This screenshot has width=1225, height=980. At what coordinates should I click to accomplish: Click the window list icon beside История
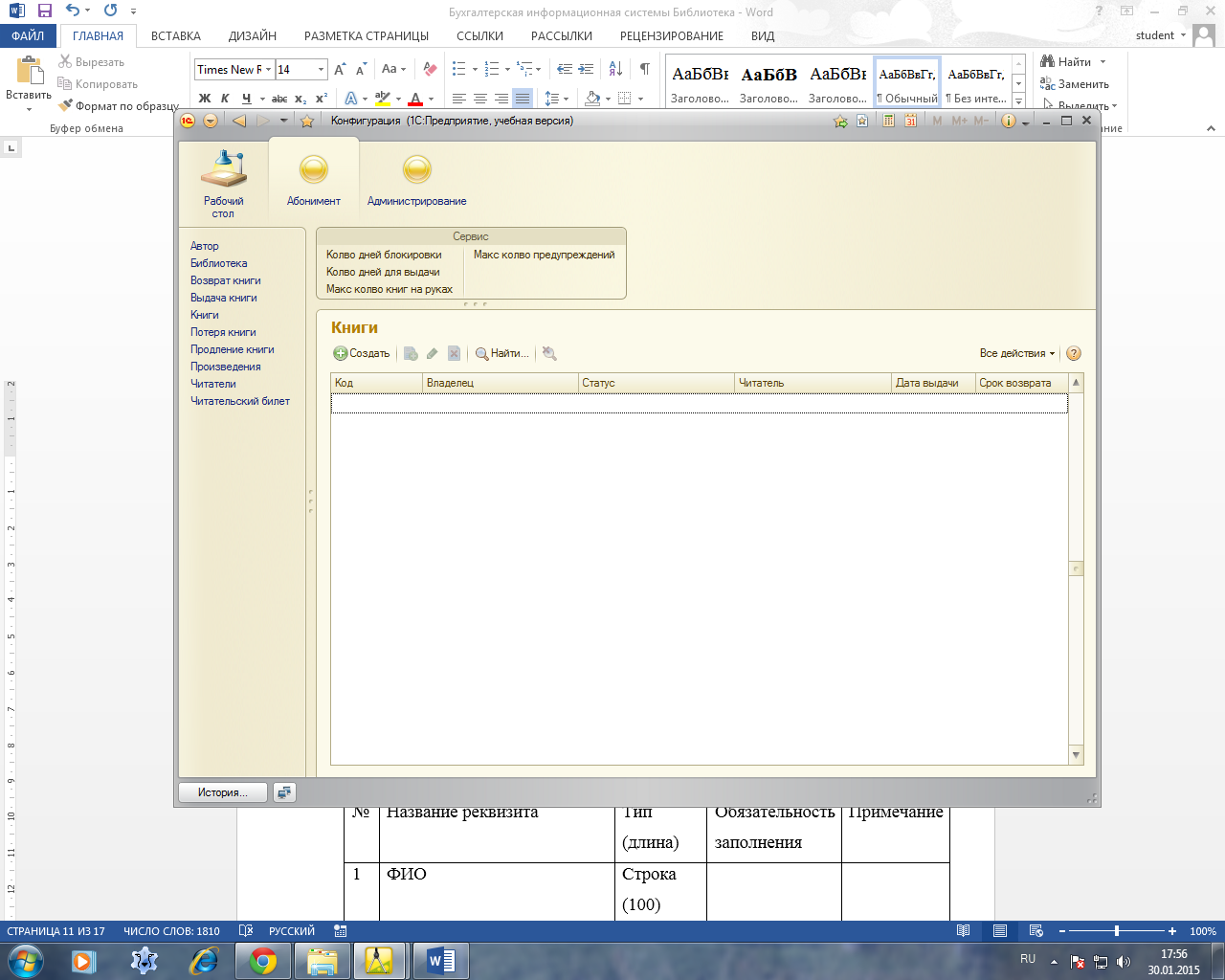click(x=284, y=792)
